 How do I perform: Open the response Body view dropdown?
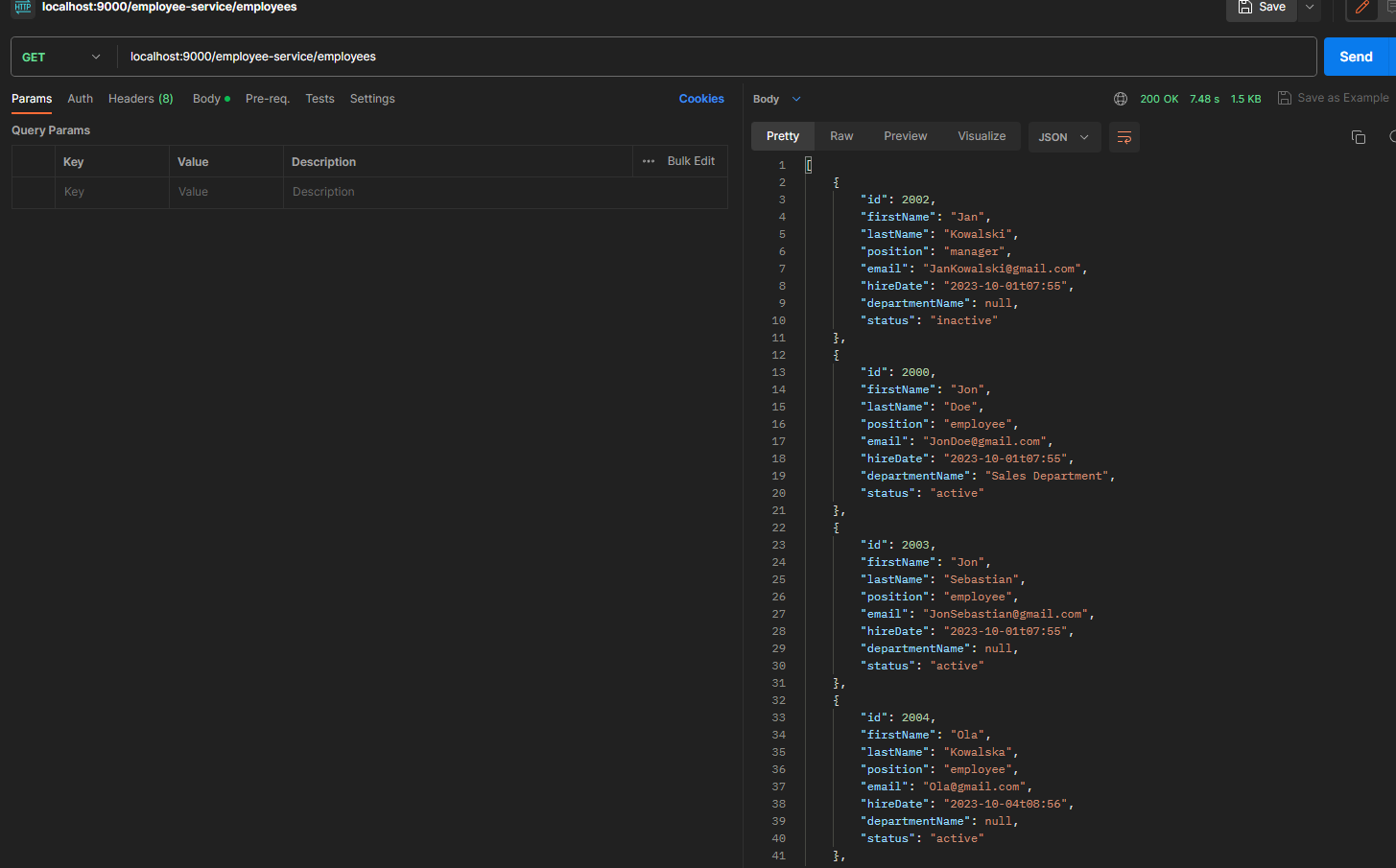point(777,98)
